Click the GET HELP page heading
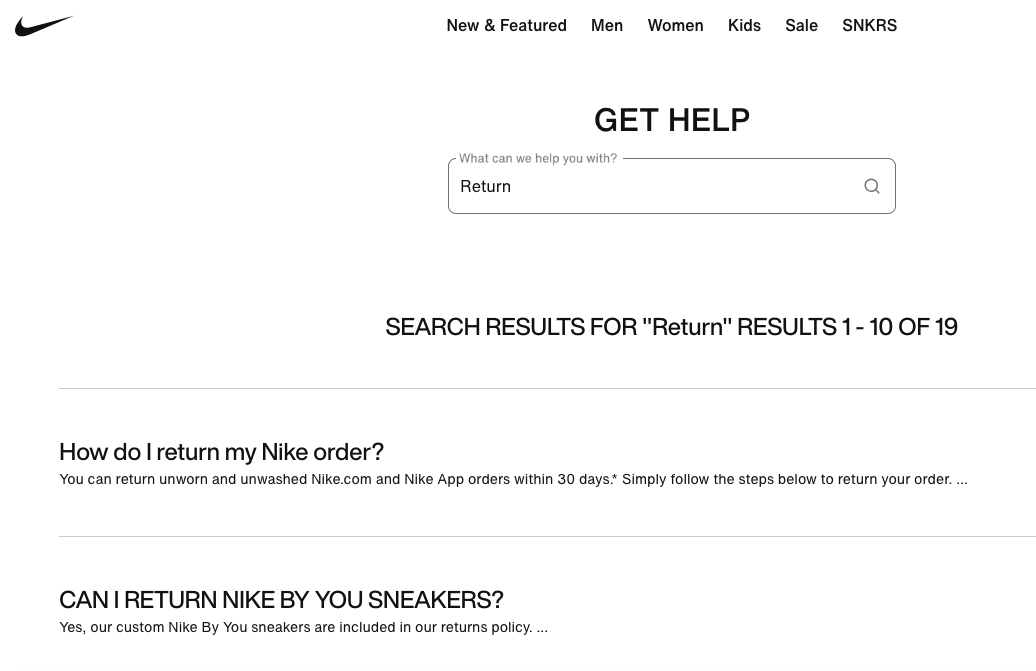 click(672, 120)
